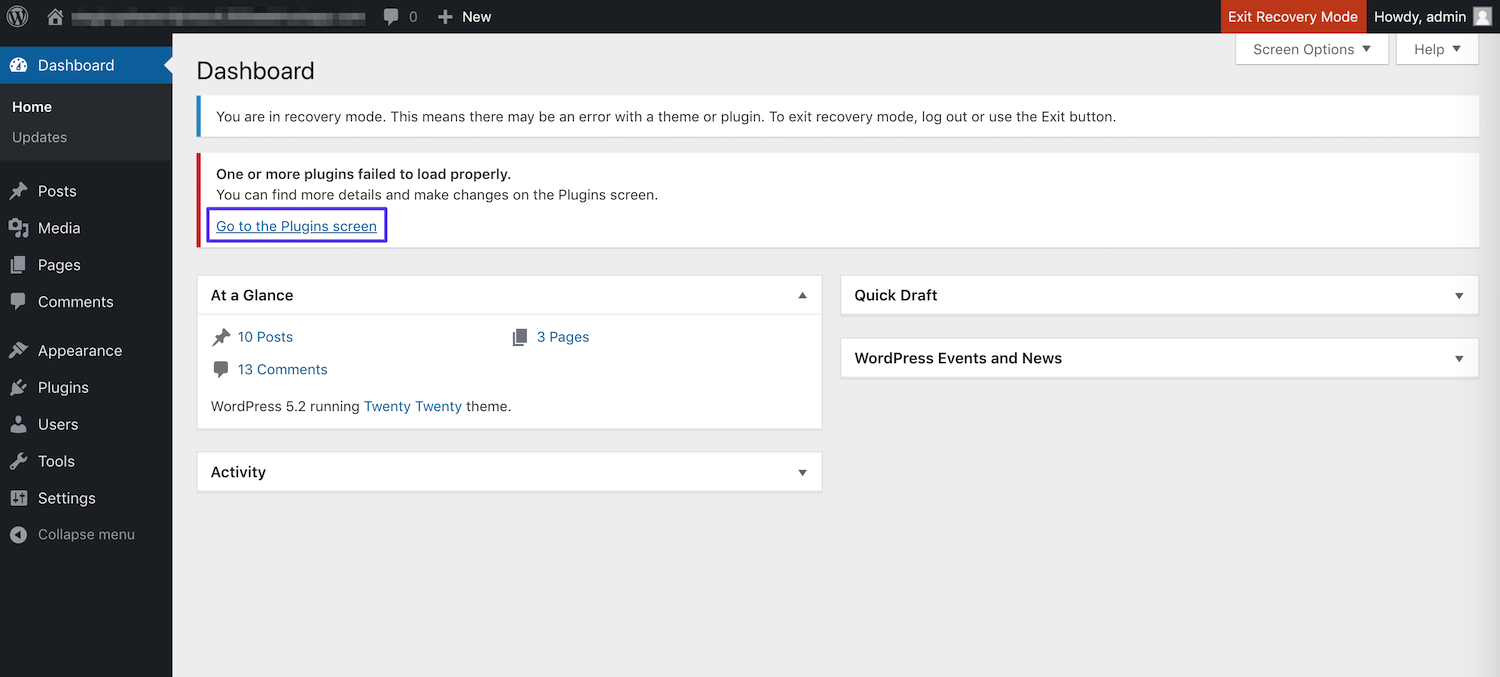The width and height of the screenshot is (1500, 677).
Task: Click the WordPress logo in the admin bar
Action: tap(16, 16)
